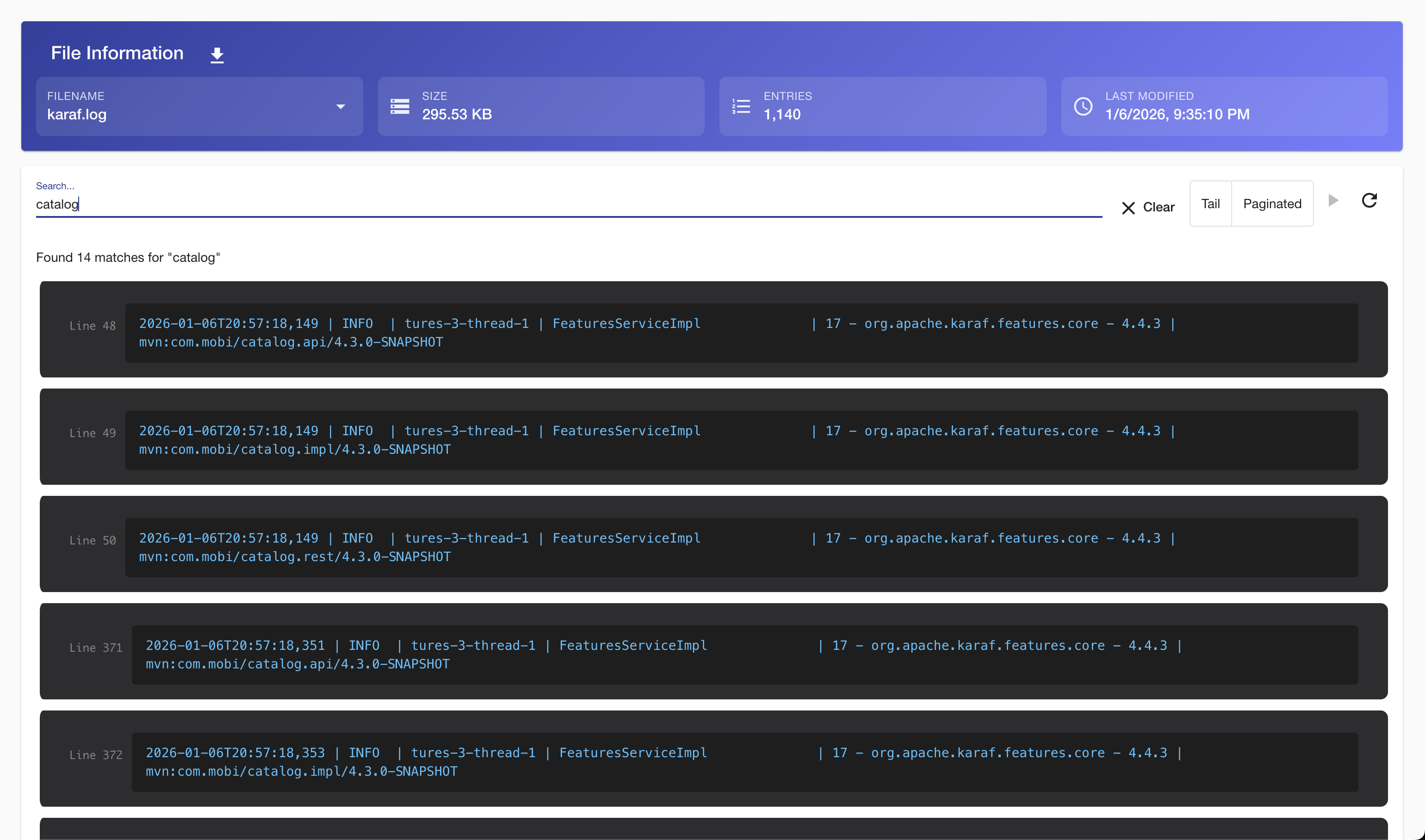Click the list icon on the SIZE card

click(x=400, y=106)
